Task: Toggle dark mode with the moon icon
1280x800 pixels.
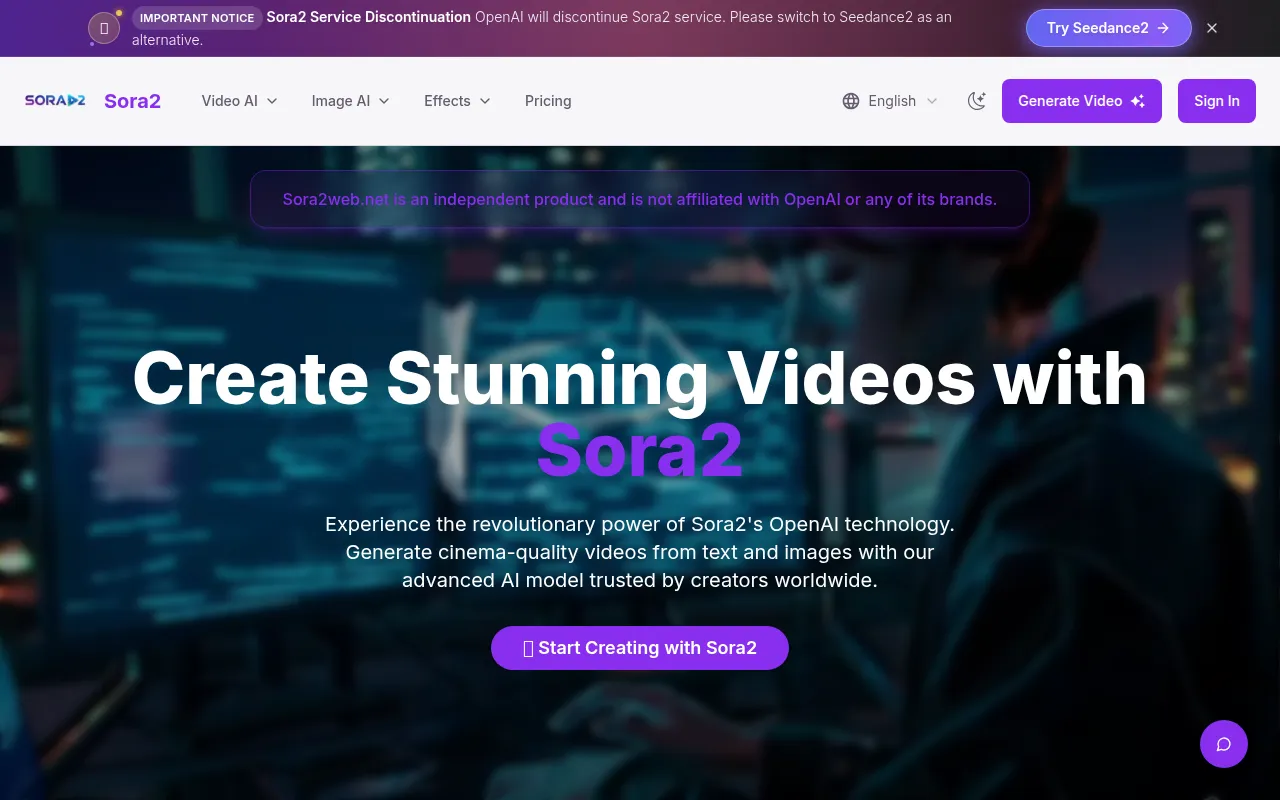Action: pyautogui.click(x=977, y=101)
